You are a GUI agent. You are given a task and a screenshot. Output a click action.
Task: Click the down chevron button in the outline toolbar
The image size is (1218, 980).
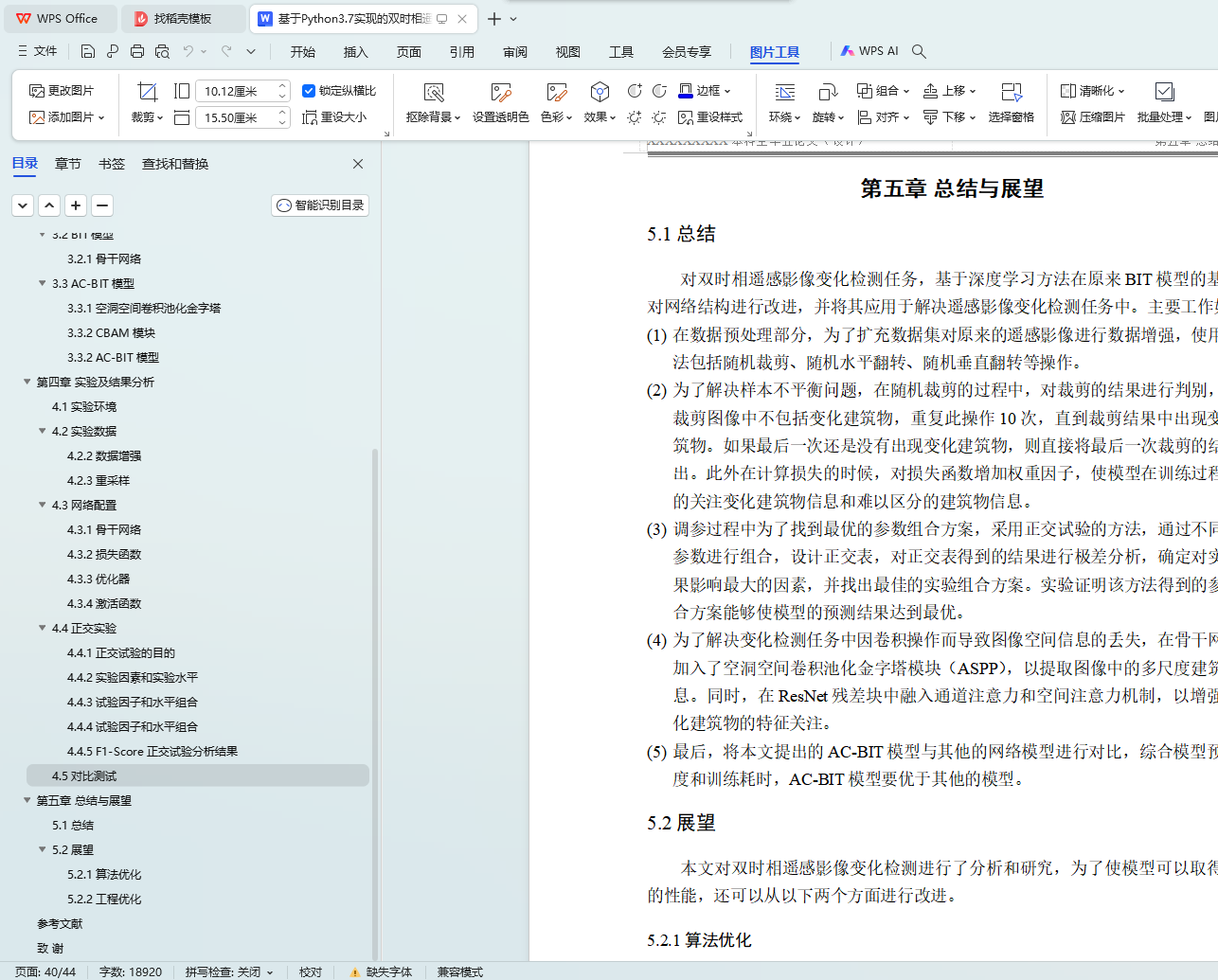coord(23,205)
